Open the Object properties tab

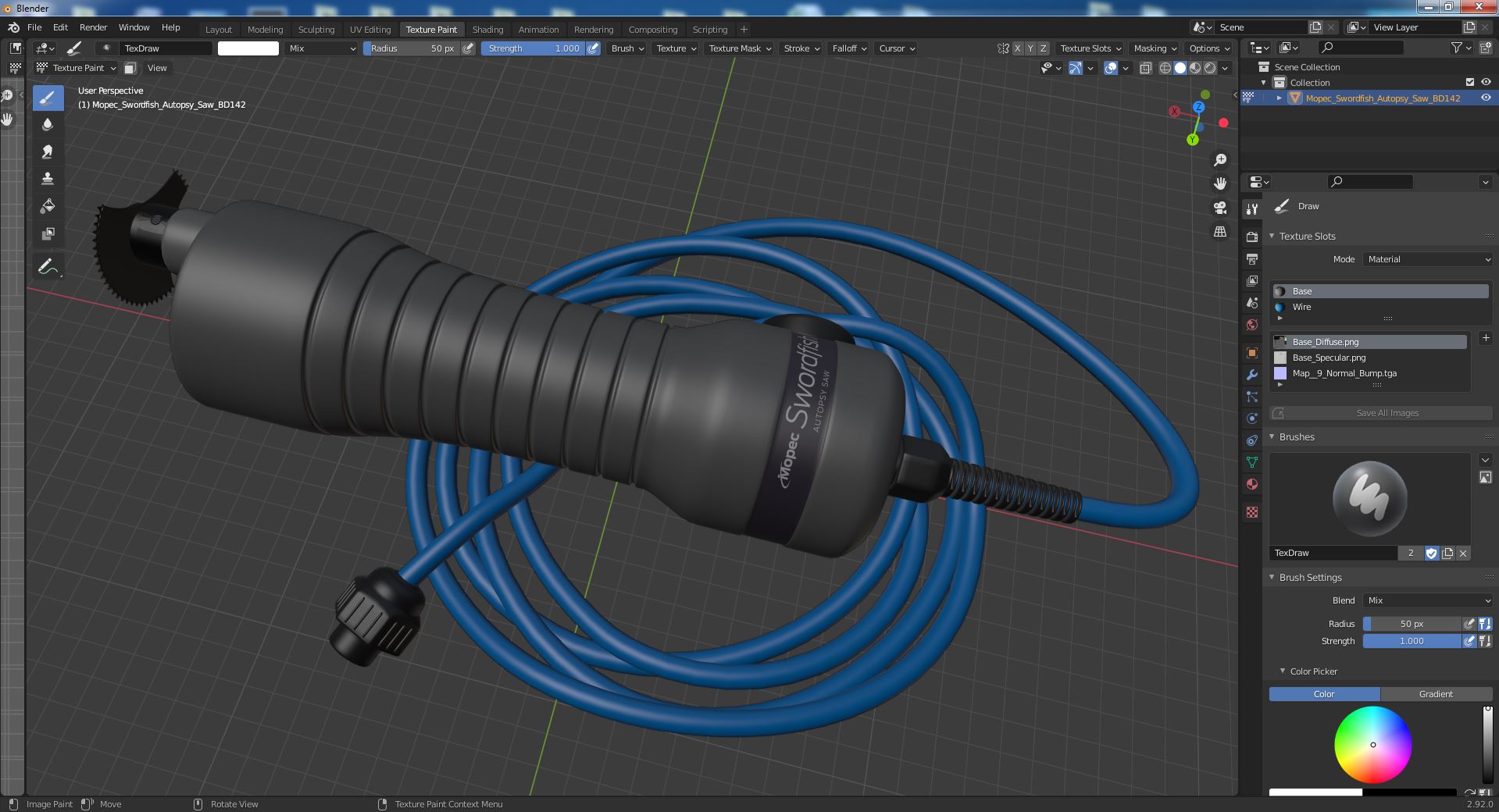[x=1252, y=353]
